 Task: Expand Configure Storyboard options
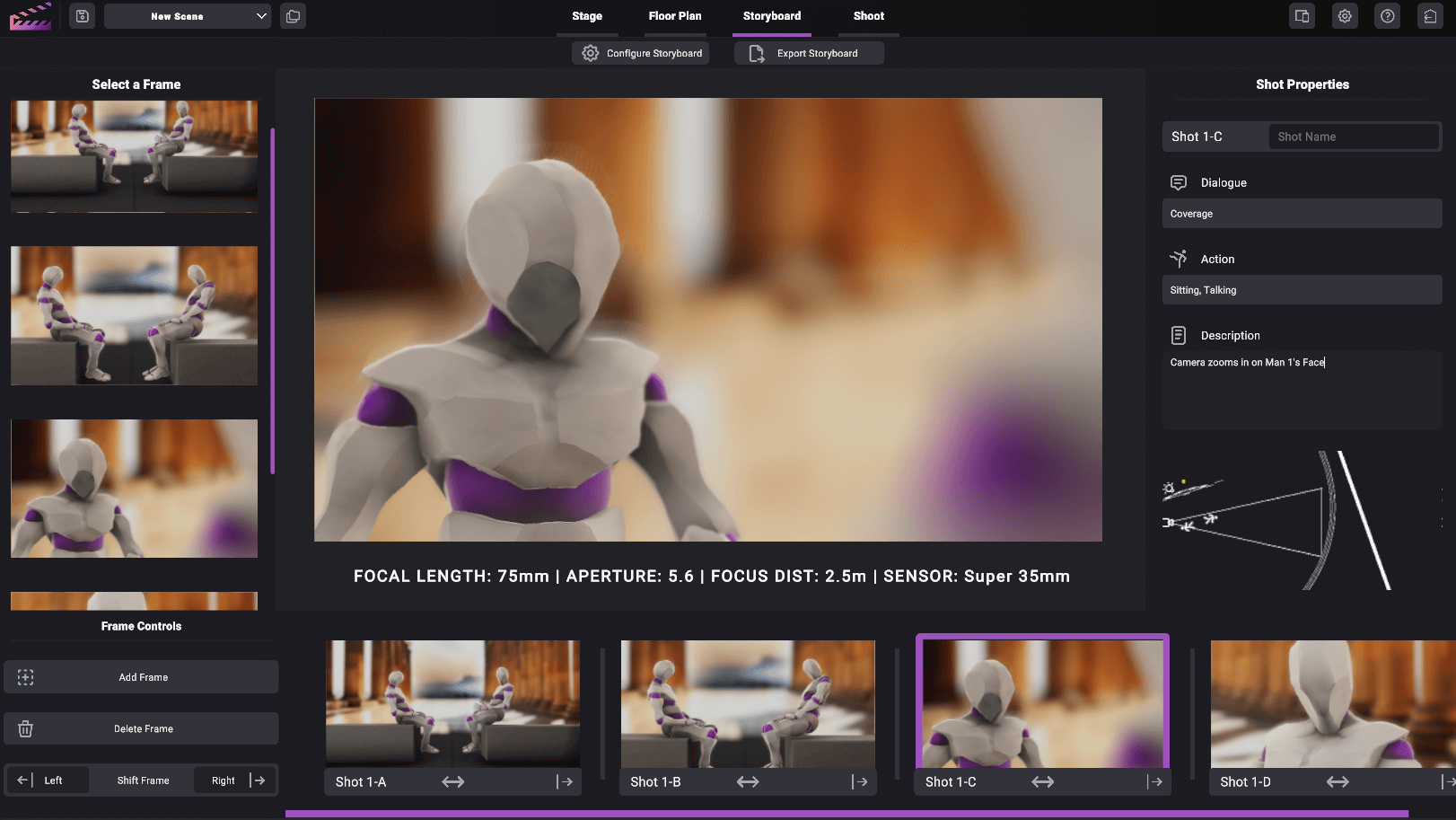(640, 53)
